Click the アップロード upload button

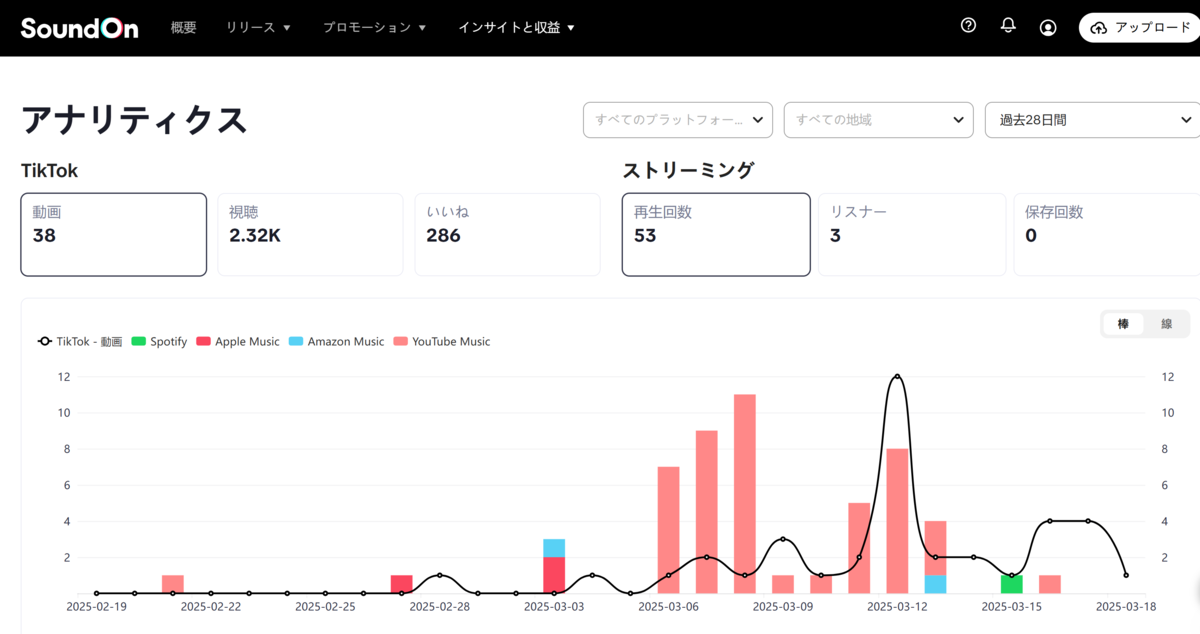click(1140, 28)
